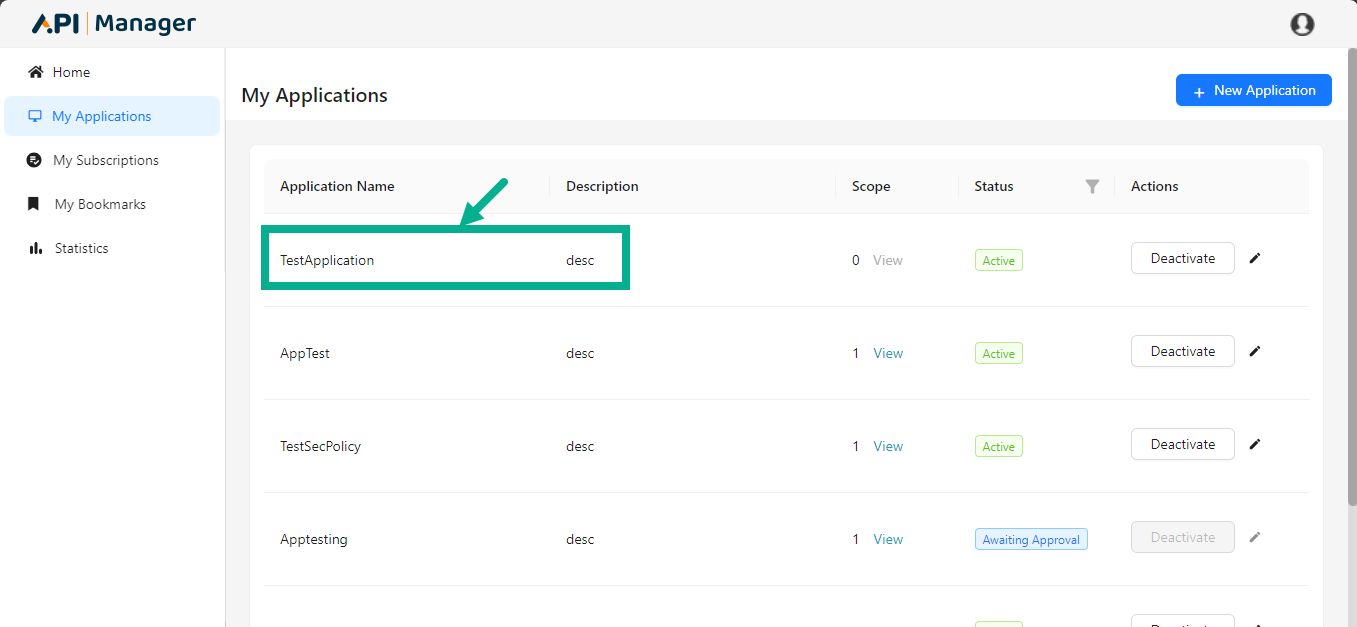Open View link for TestSecPolicy scope
The image size is (1357, 627).
coord(888,446)
